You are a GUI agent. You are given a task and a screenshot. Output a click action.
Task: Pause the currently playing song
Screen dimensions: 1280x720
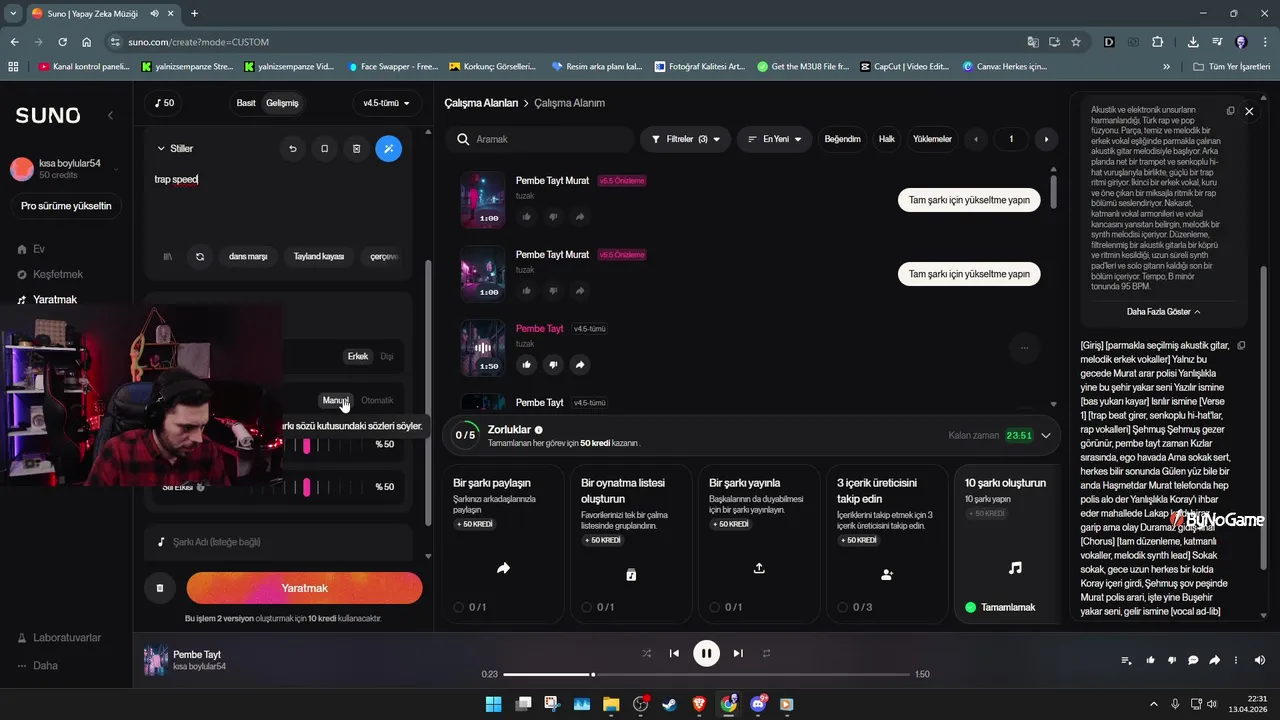[x=706, y=654]
